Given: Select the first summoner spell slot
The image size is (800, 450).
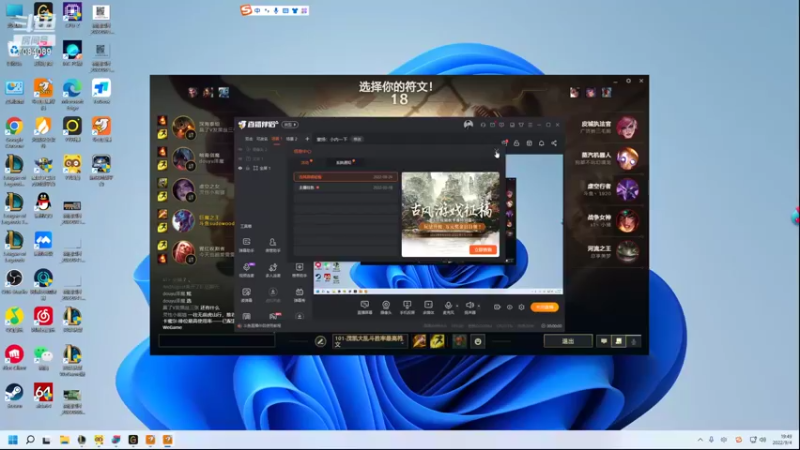Looking at the screenshot, I should pyautogui.click(x=419, y=341).
